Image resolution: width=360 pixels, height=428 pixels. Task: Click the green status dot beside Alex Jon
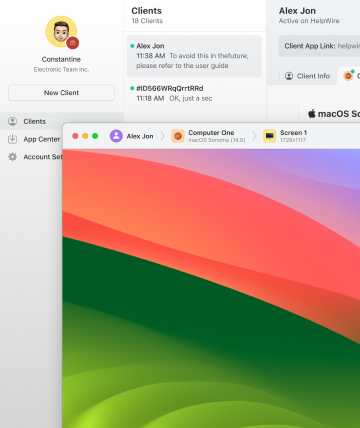[132, 46]
